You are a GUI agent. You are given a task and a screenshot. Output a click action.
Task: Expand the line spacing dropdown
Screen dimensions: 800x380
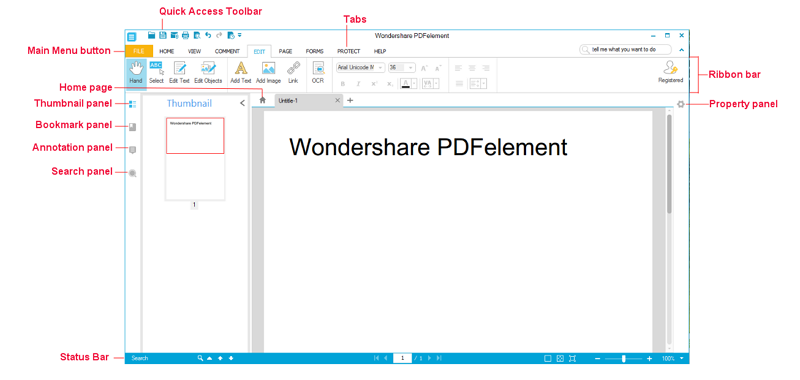[483, 84]
